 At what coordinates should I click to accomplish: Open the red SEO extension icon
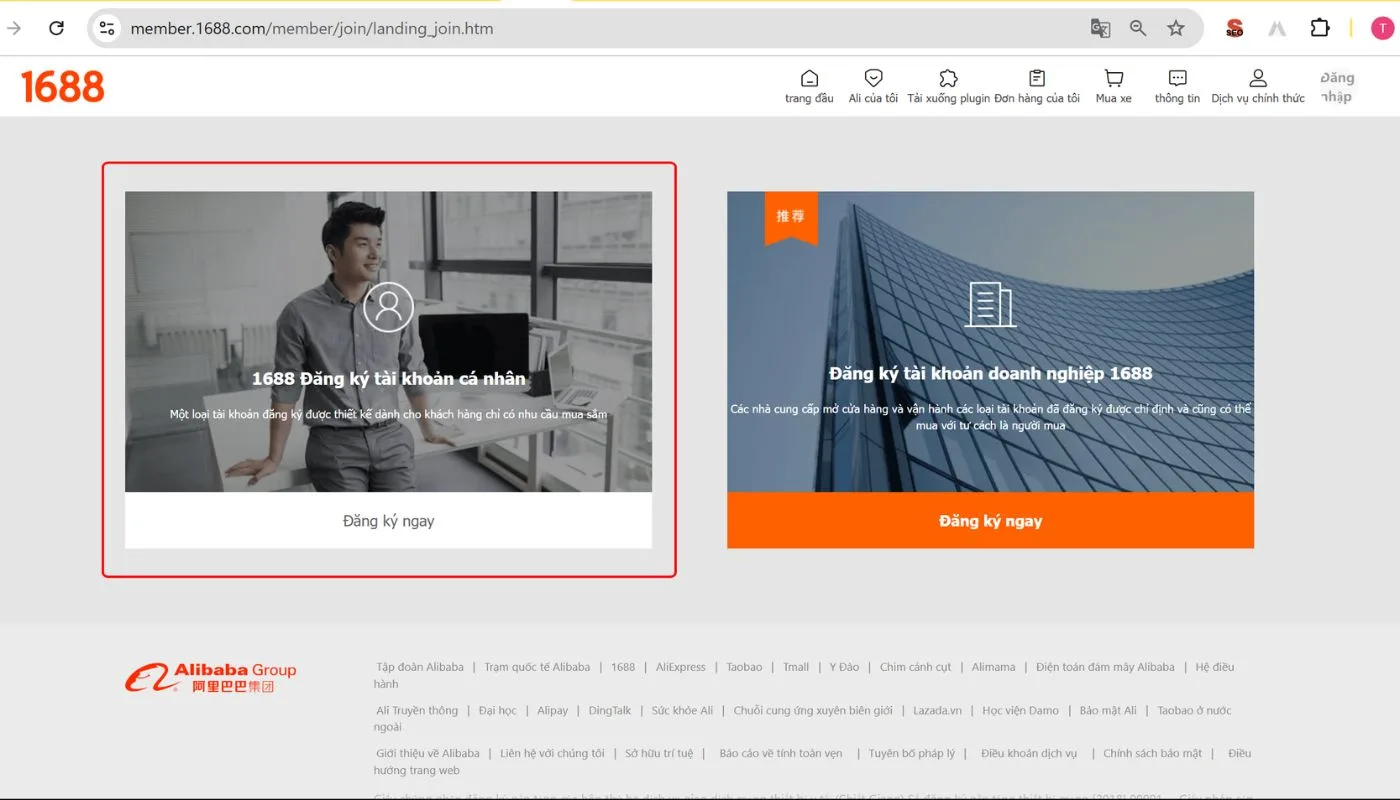pos(1235,28)
